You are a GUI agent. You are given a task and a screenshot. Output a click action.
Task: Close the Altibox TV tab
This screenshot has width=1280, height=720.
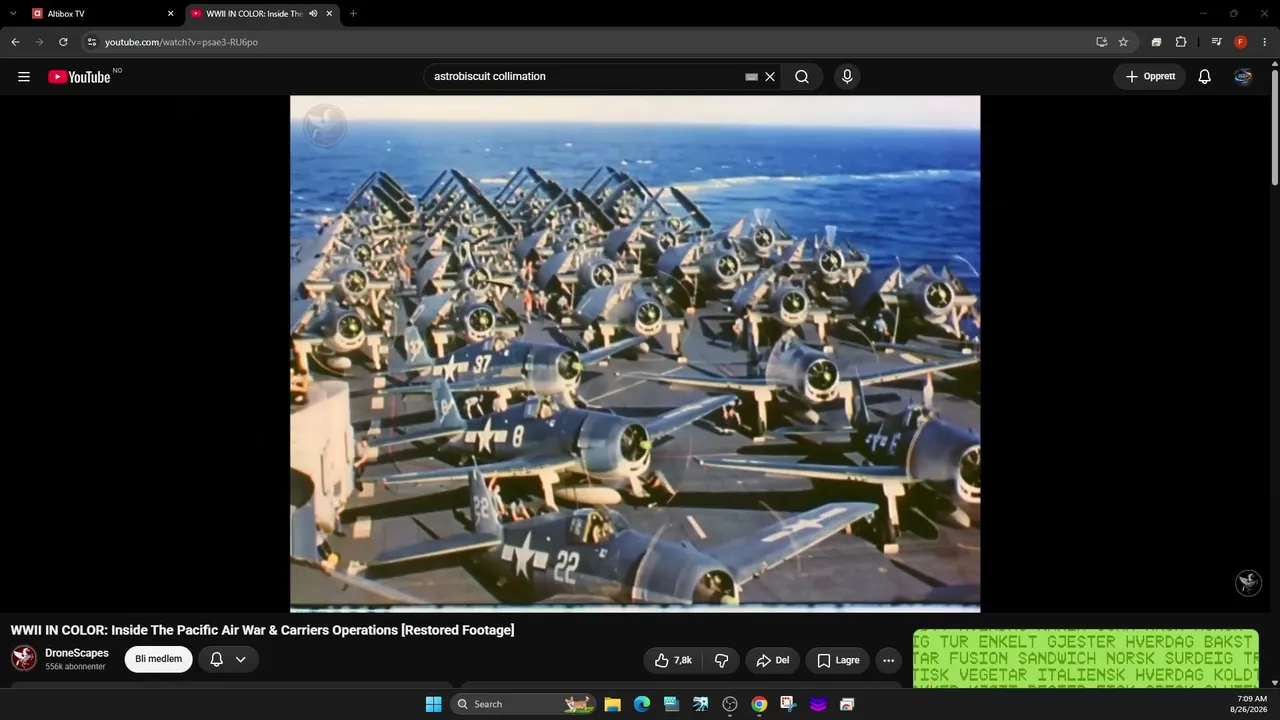170,14
